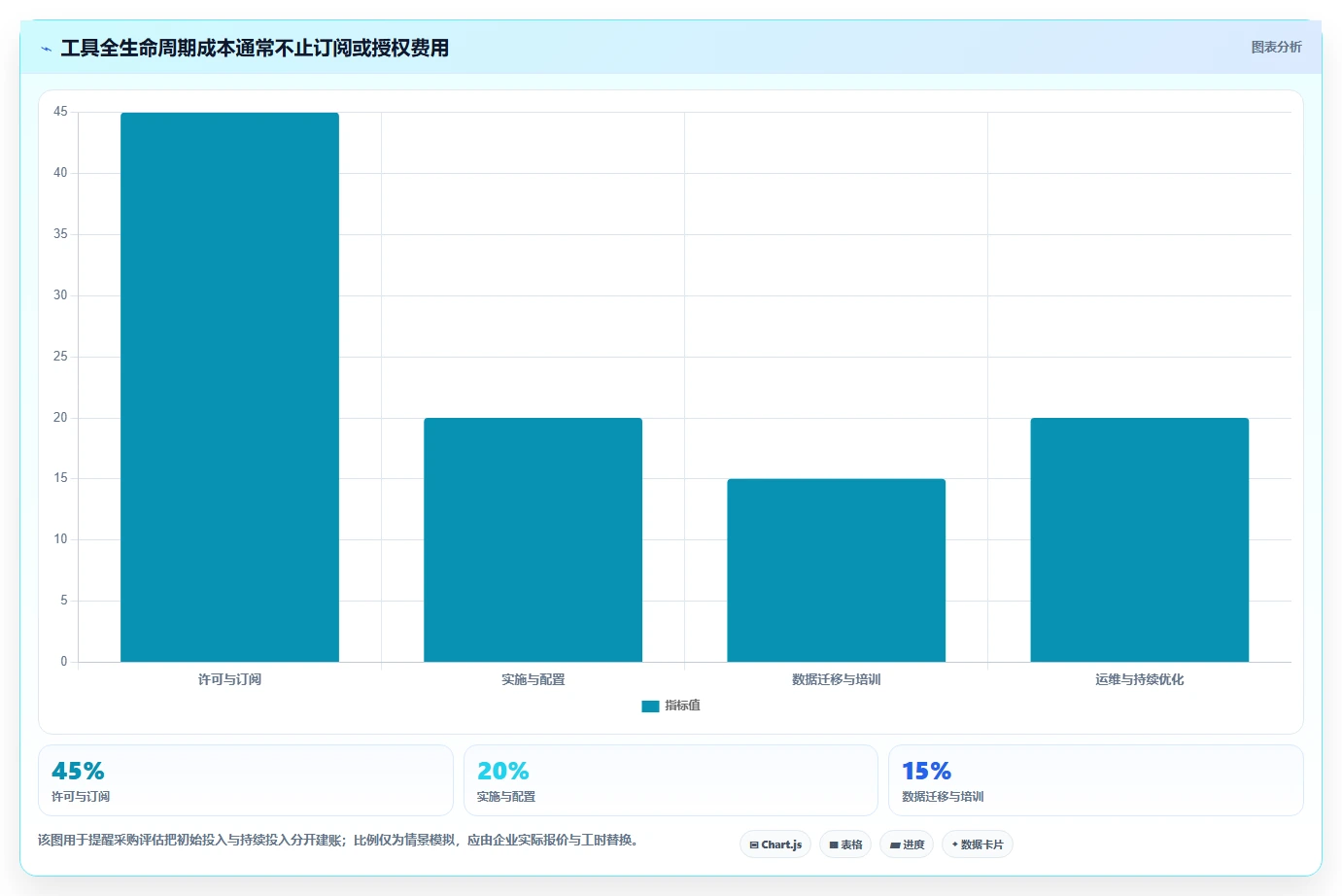Click the Chart.js tag chip

coord(775,844)
